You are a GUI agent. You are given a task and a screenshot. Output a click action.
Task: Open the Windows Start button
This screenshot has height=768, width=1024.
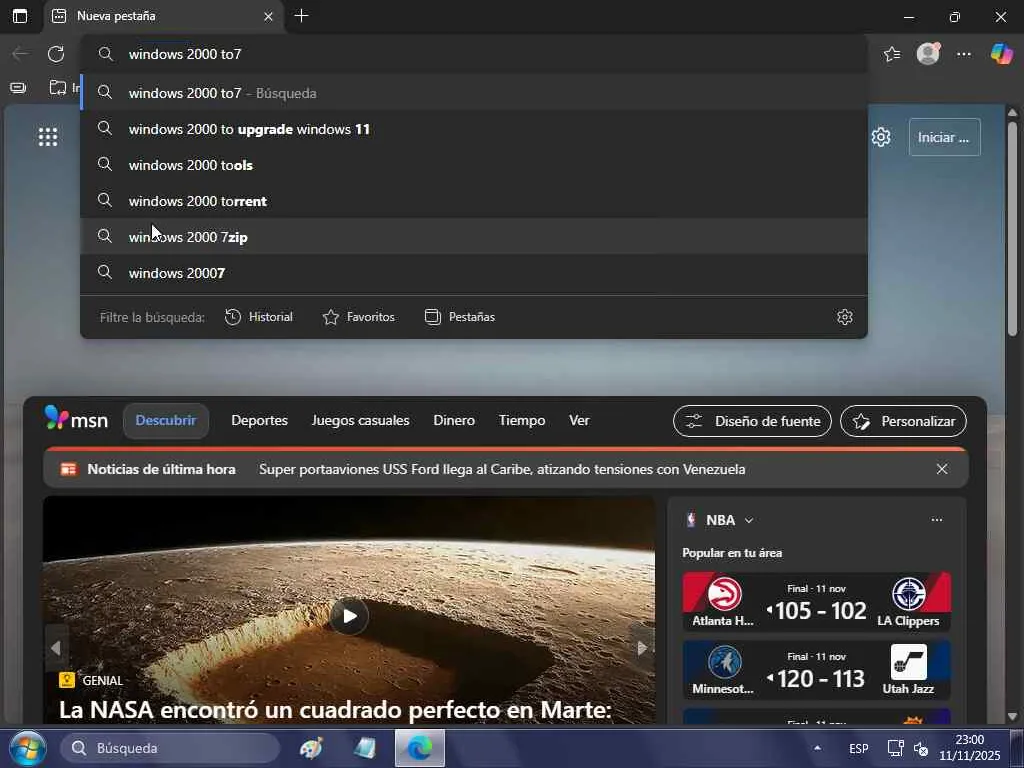tap(27, 748)
